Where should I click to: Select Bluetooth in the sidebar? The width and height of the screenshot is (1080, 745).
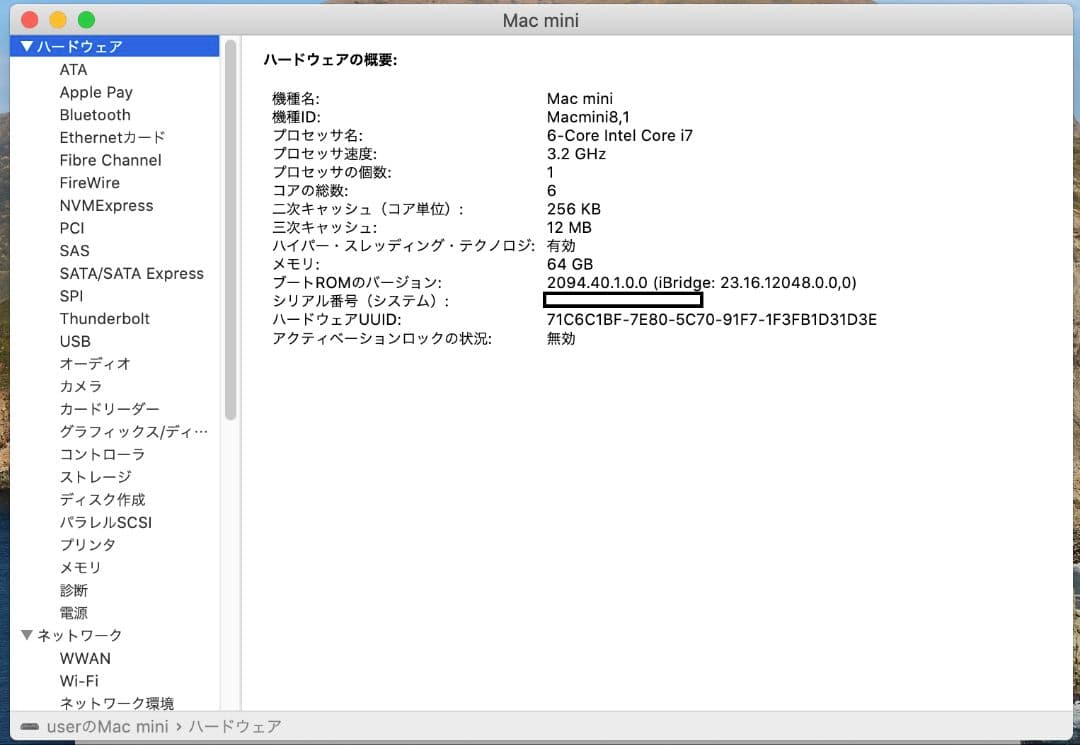[x=94, y=115]
